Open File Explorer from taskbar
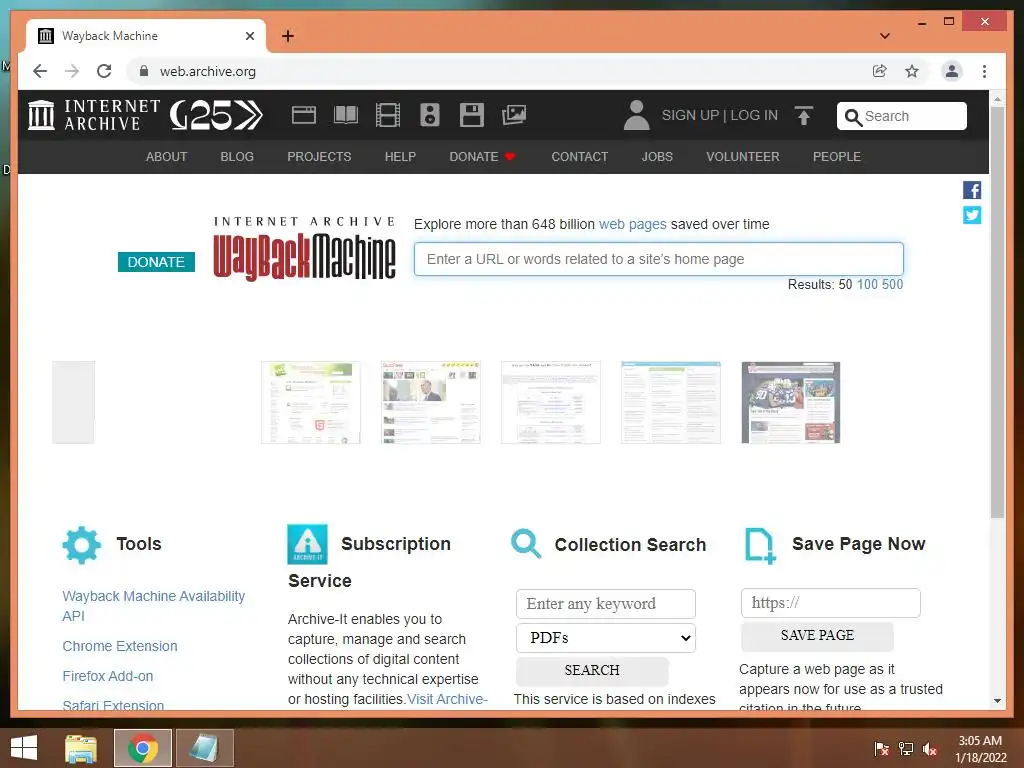Image resolution: width=1024 pixels, height=768 pixels. point(81,748)
